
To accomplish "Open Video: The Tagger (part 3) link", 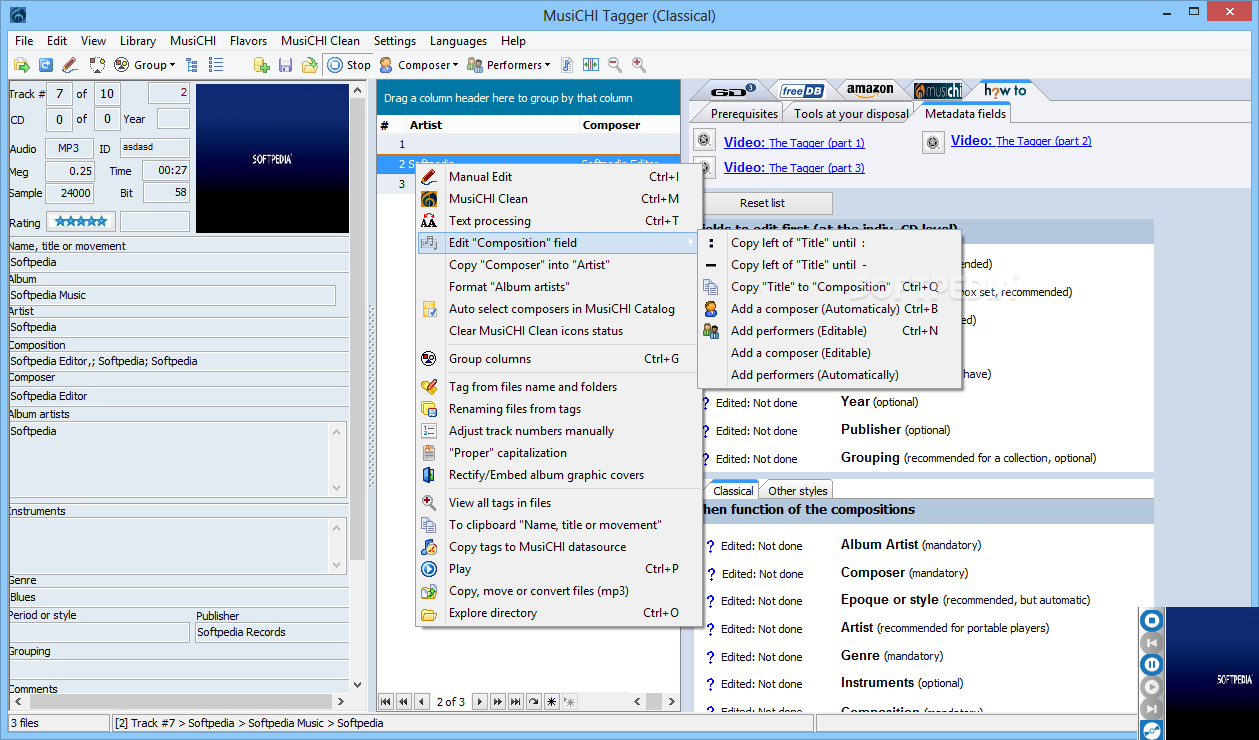I will (x=794, y=167).
